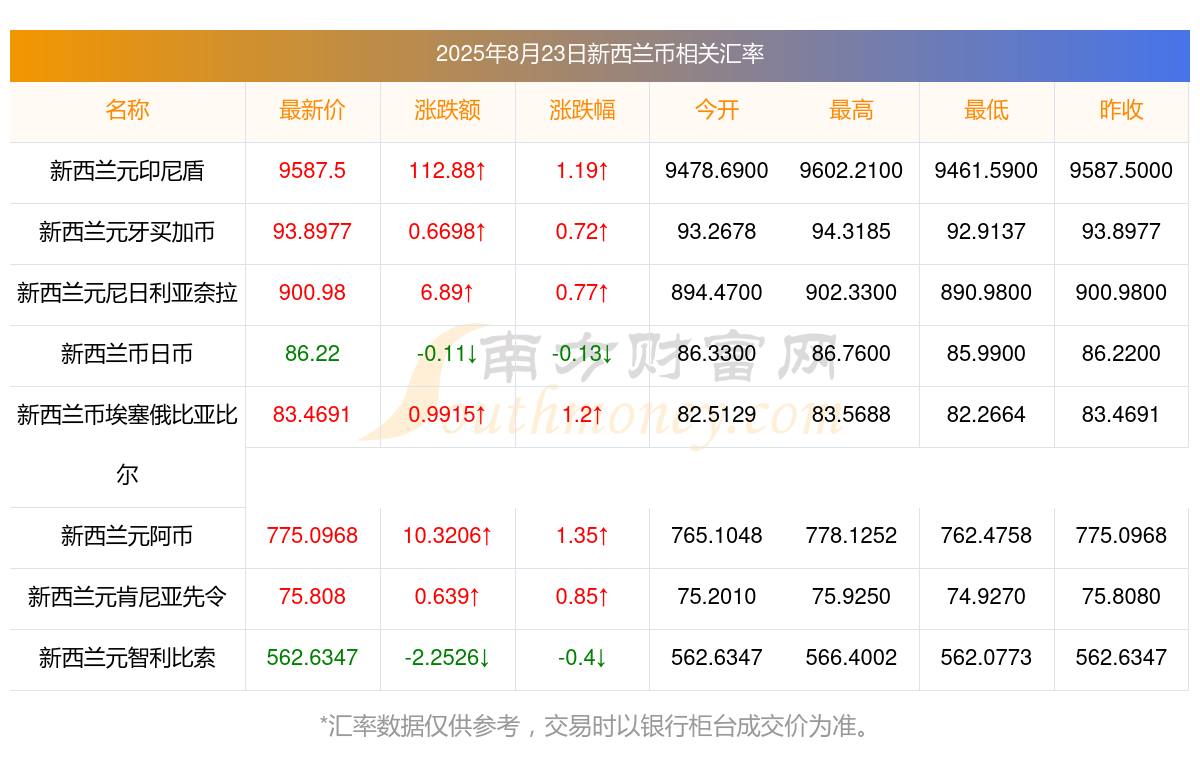This screenshot has width=1200, height=757.
Task: Click the change amount 6.89↑
Action: tap(447, 293)
